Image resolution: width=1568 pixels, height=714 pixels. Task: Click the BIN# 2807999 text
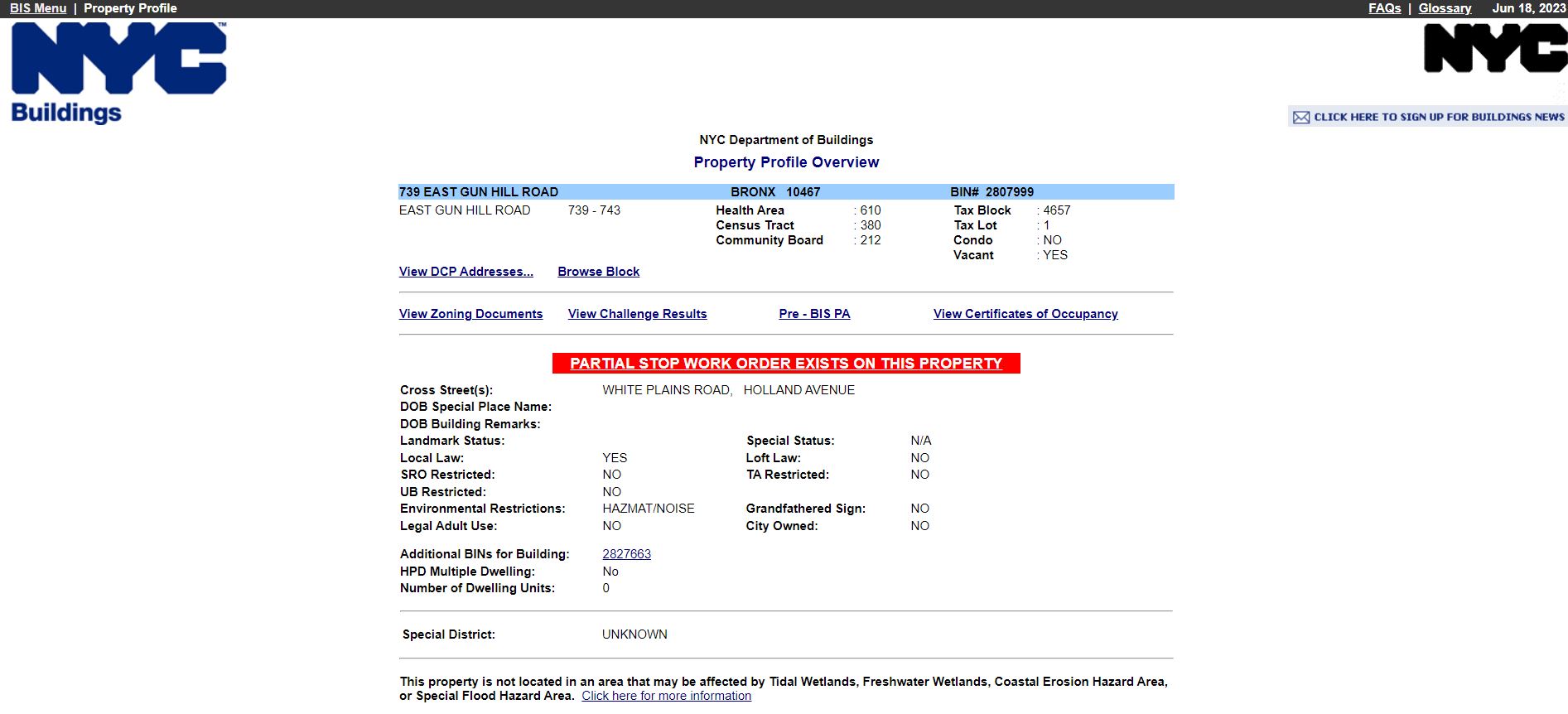991,192
